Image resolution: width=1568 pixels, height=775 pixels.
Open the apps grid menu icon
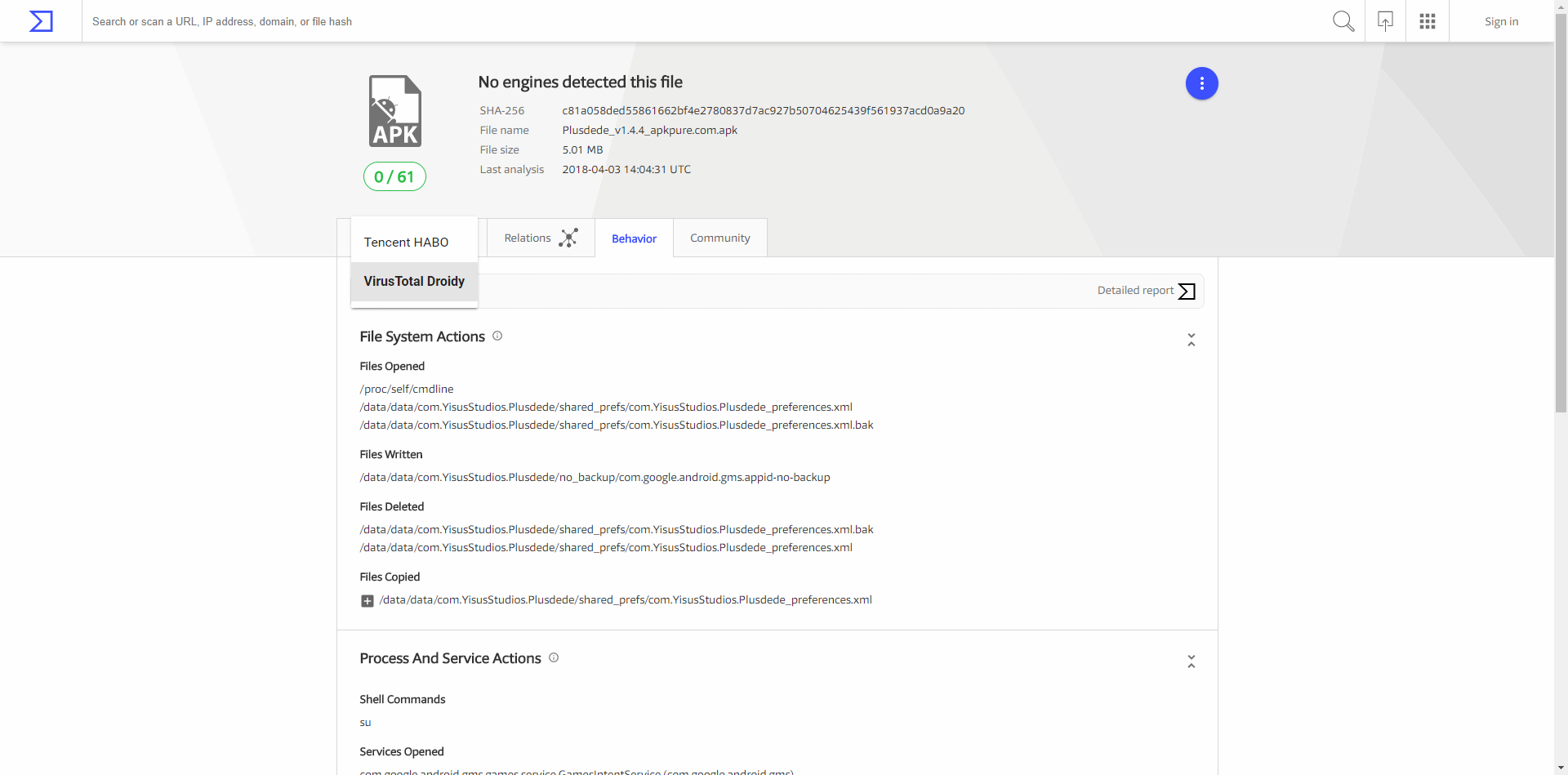(1428, 21)
